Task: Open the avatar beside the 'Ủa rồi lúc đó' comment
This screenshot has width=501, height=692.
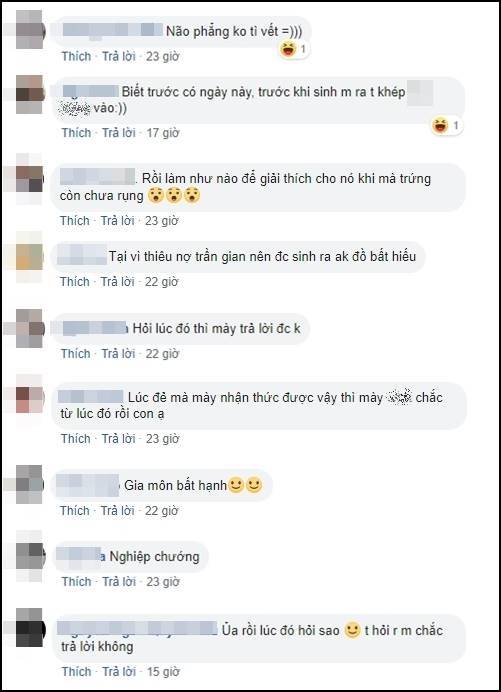Action: click(x=30, y=628)
